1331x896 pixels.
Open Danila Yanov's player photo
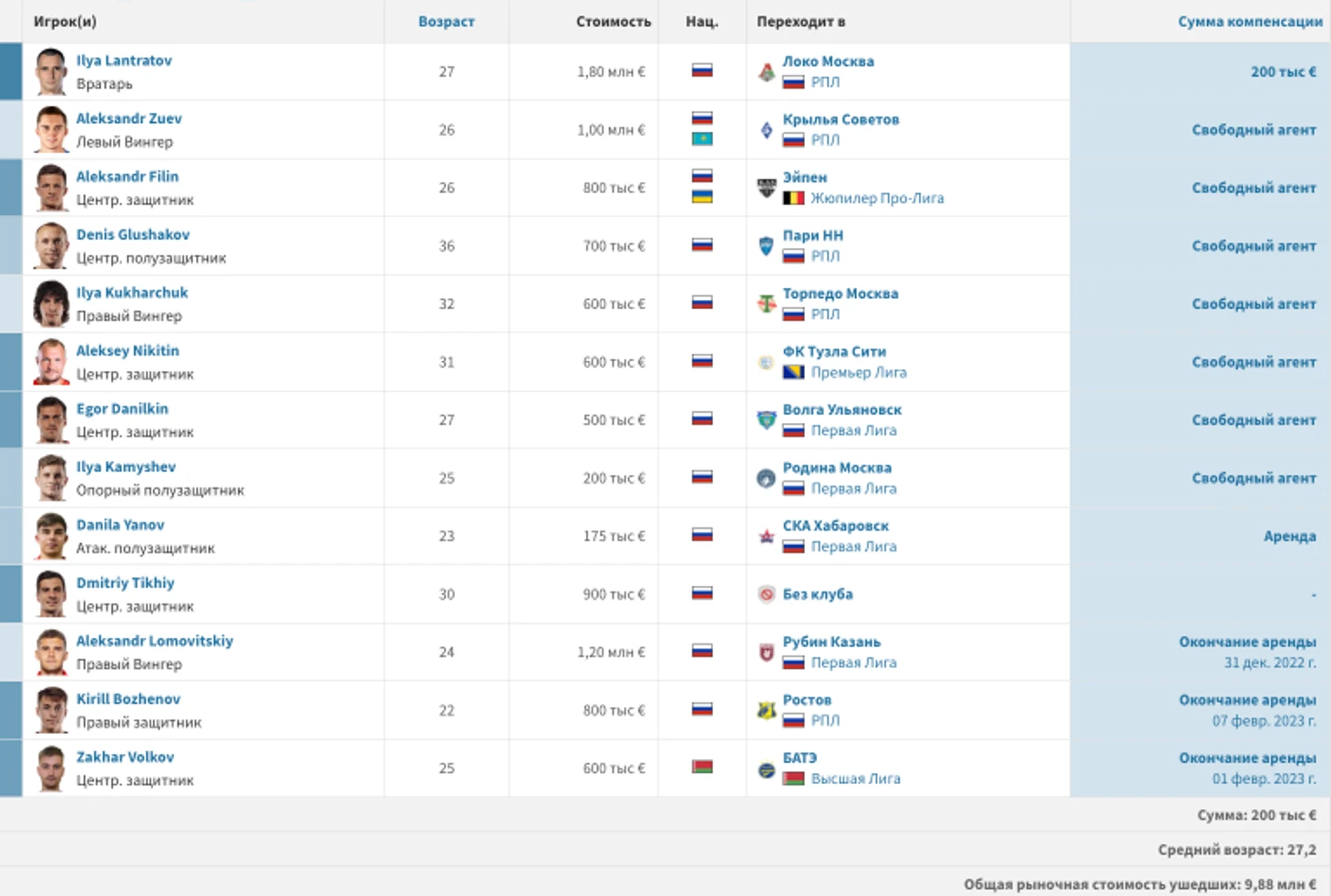pos(51,536)
